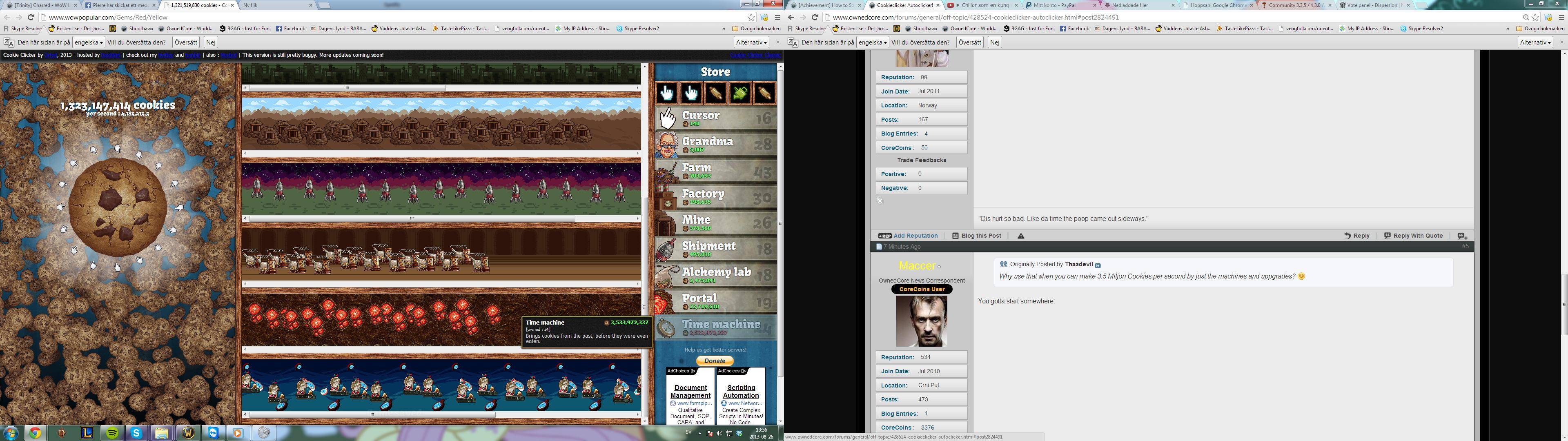Buy a Cursor from the Store
This screenshot has width=1568, height=441.
pos(715,118)
